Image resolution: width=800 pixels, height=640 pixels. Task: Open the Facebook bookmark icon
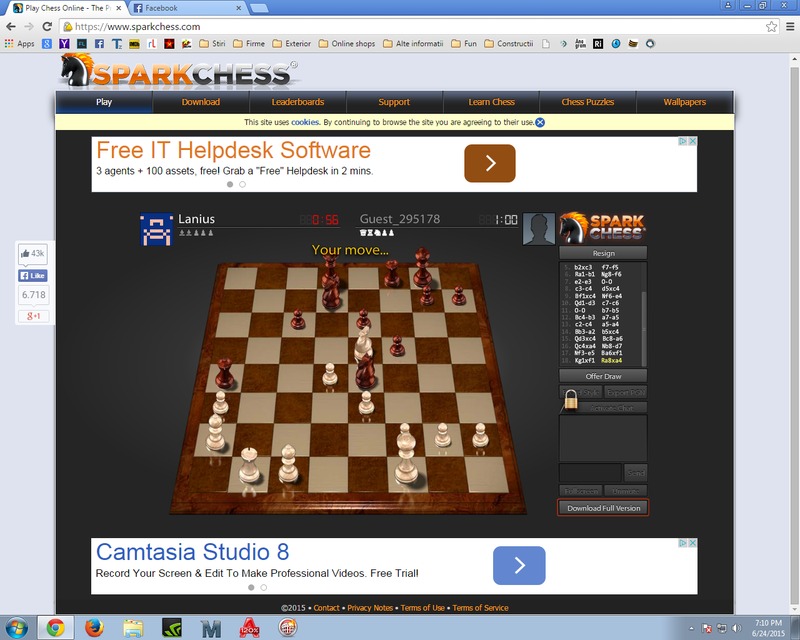(x=99, y=44)
